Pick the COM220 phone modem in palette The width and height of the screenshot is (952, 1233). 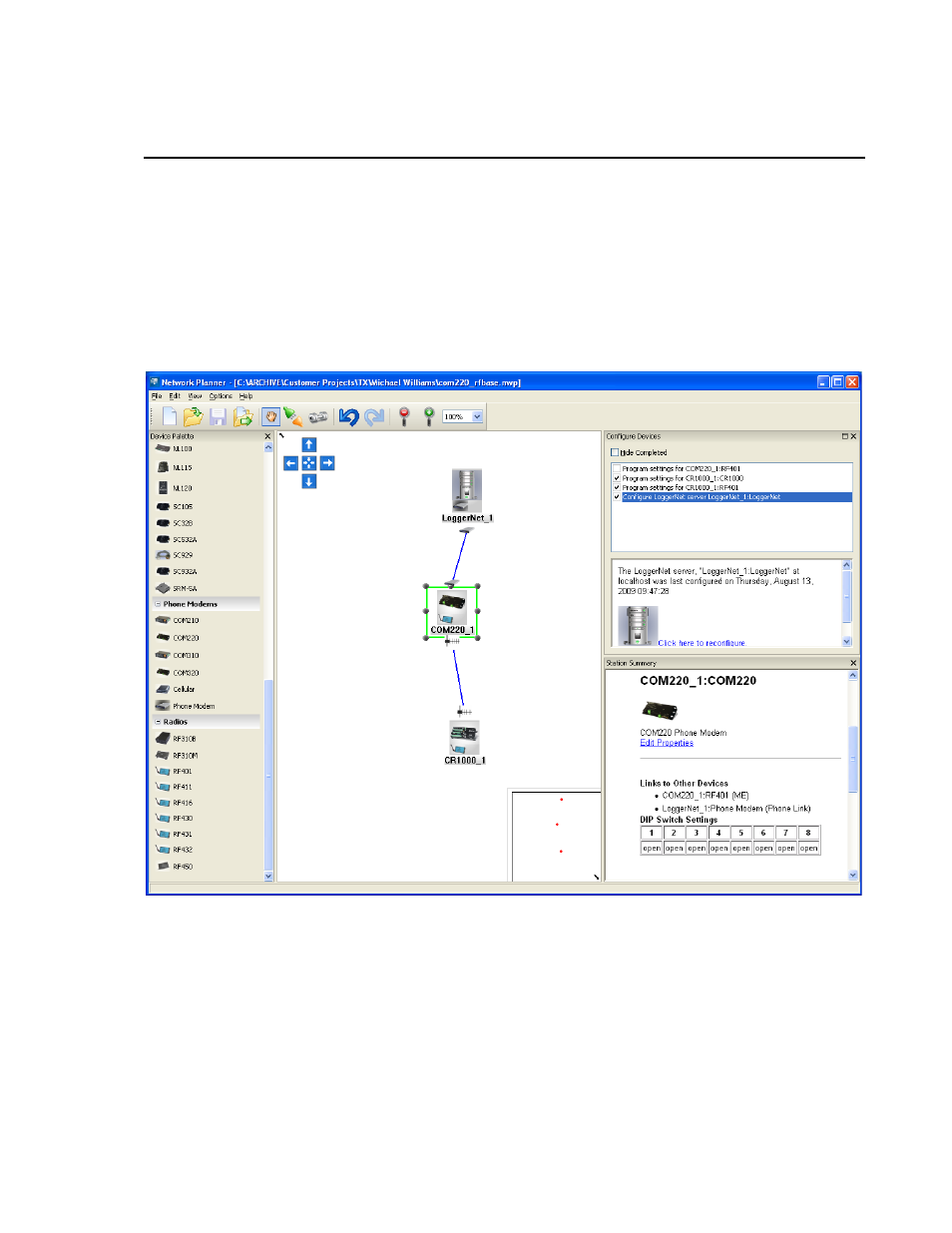[177, 638]
